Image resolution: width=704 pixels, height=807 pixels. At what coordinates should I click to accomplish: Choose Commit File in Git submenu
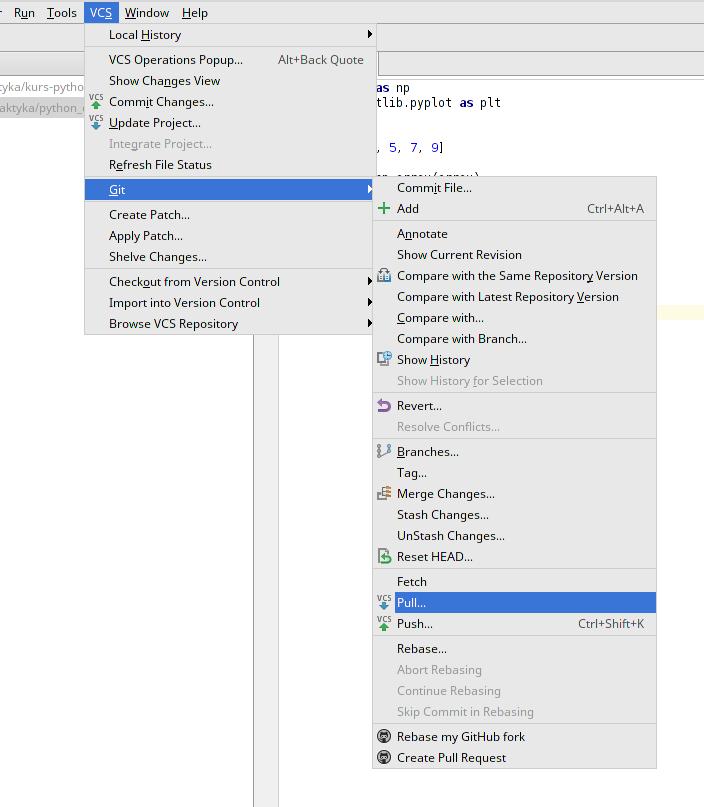[x=514, y=188]
